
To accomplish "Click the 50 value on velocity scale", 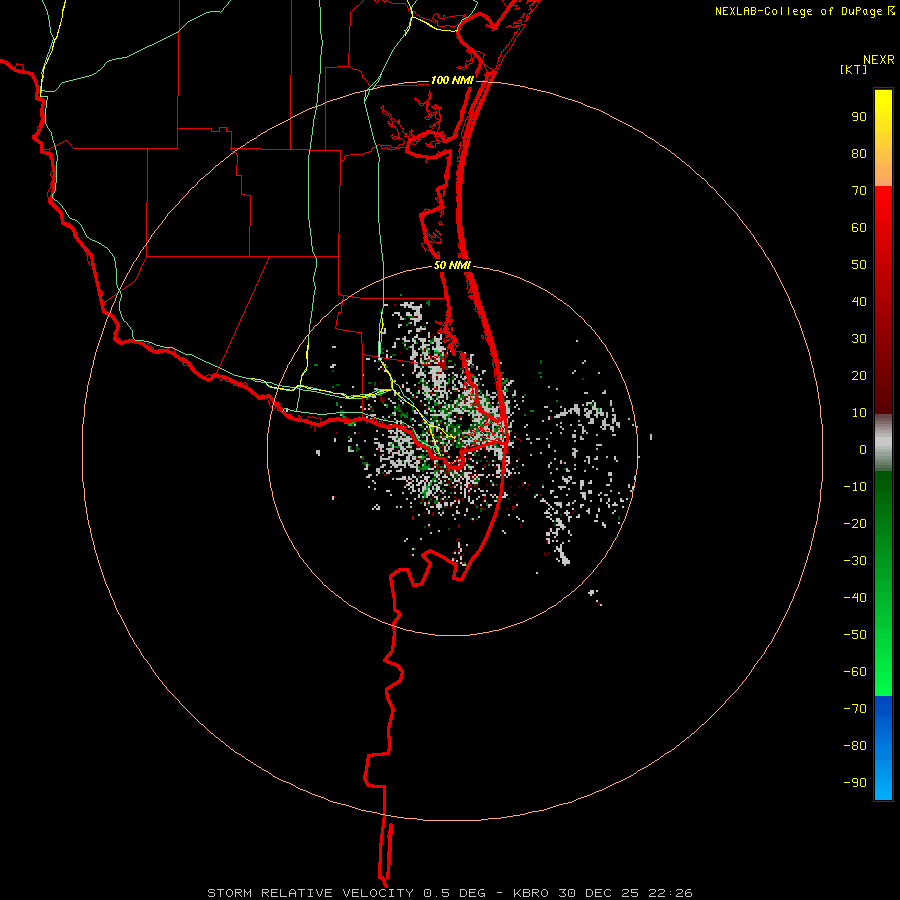I will pyautogui.click(x=859, y=265).
